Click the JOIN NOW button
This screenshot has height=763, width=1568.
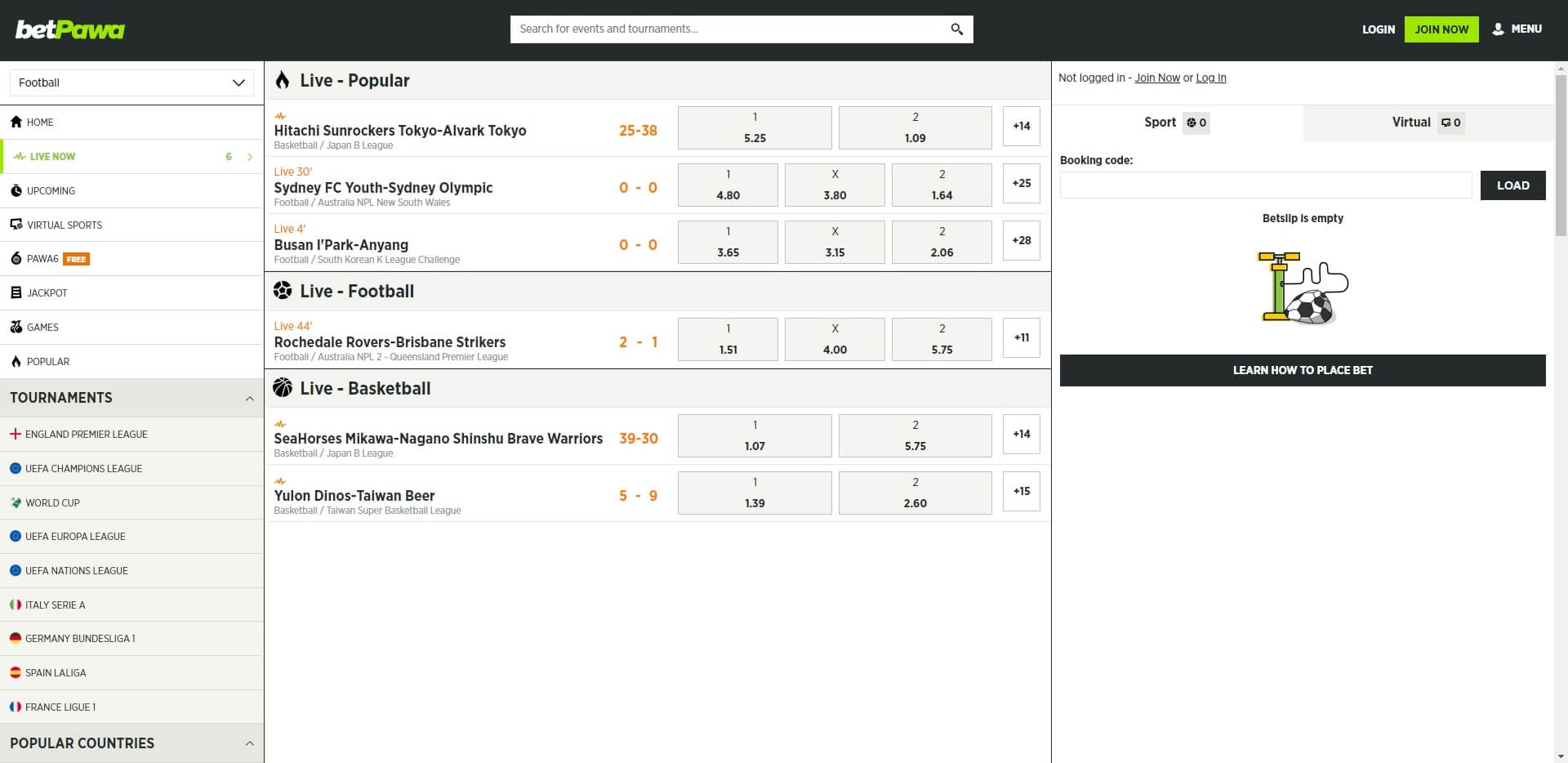point(1441,29)
